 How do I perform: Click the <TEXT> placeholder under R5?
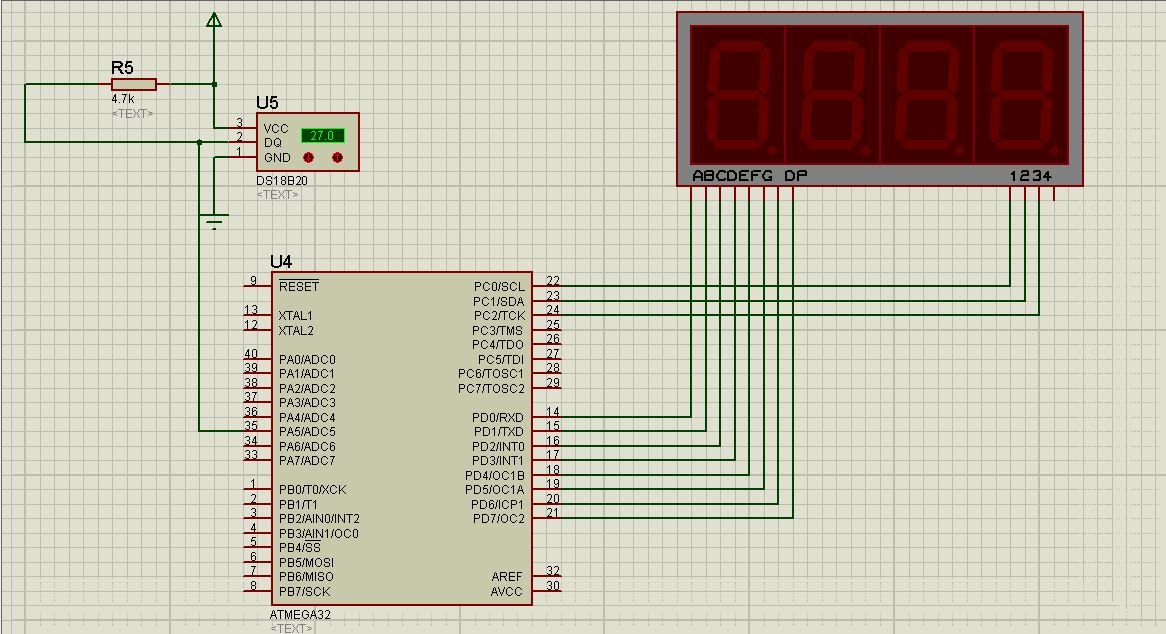(132, 114)
